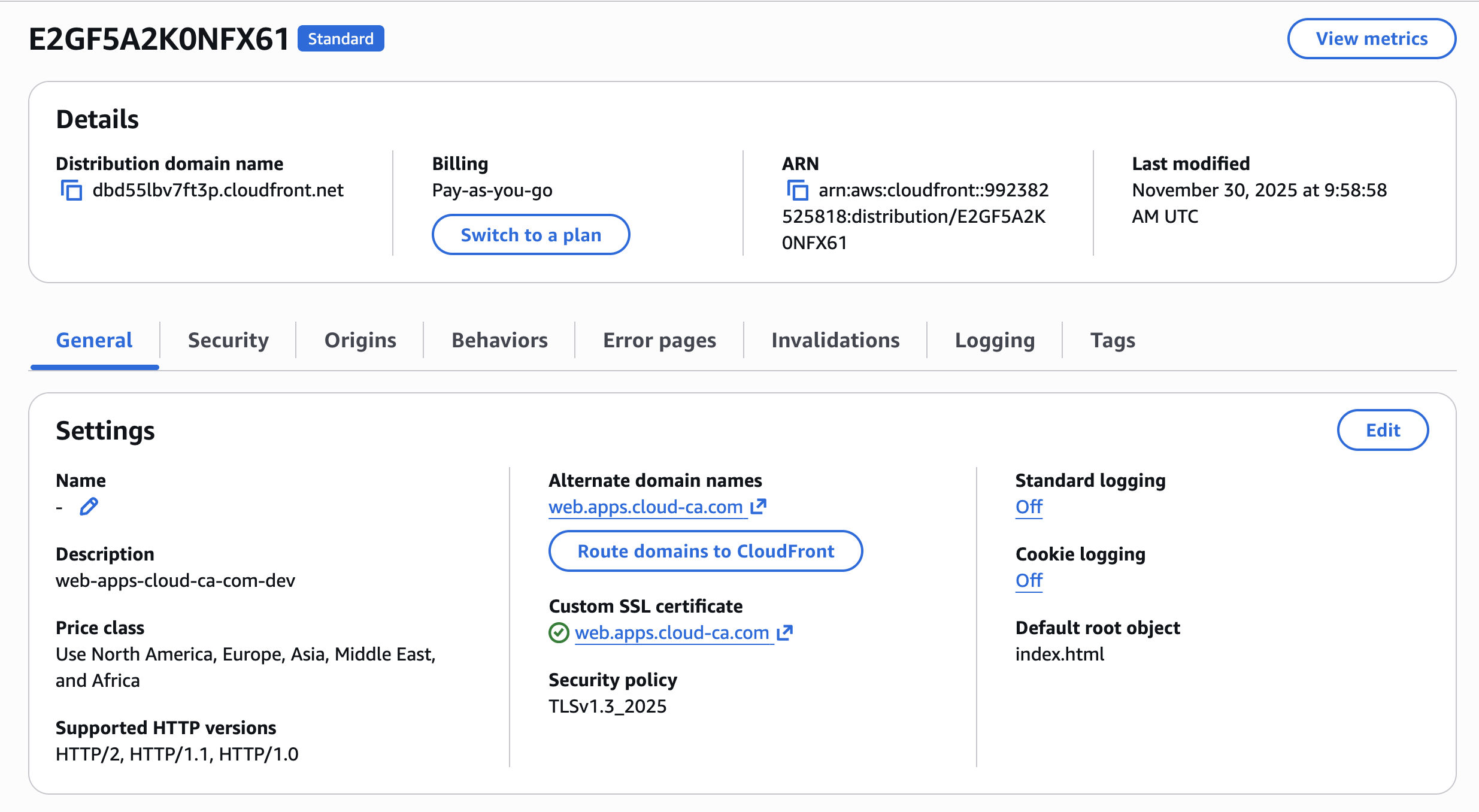Copy the distribution ARN
The height and width of the screenshot is (812, 1479).
pyautogui.click(x=798, y=190)
